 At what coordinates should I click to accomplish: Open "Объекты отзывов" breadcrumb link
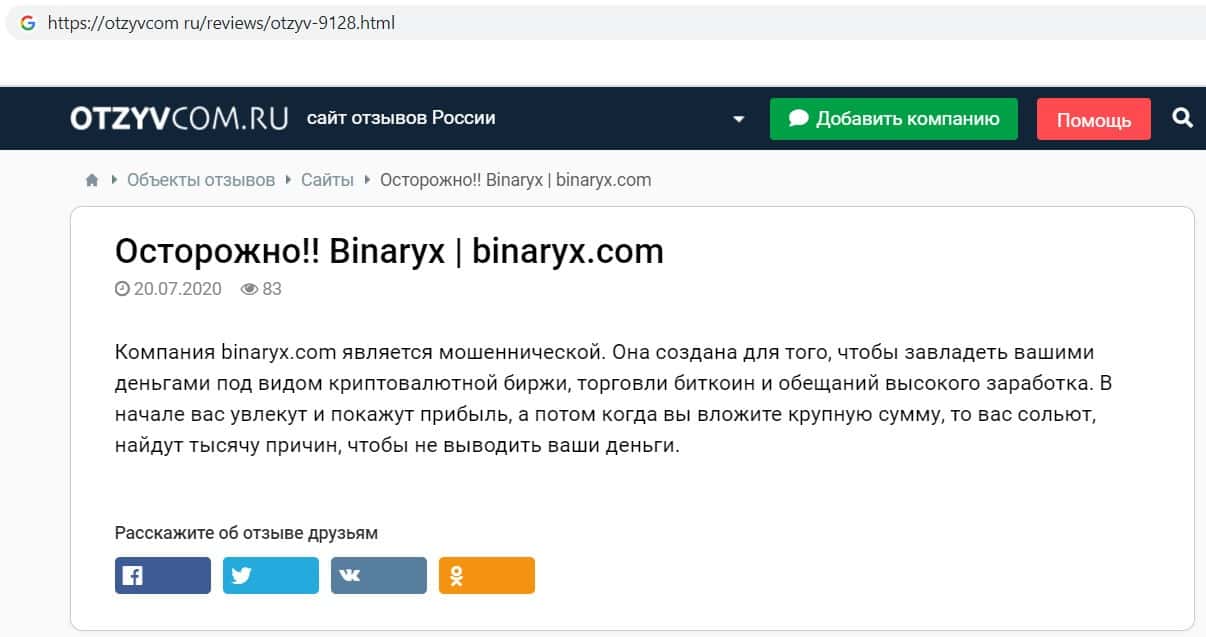tap(200, 180)
